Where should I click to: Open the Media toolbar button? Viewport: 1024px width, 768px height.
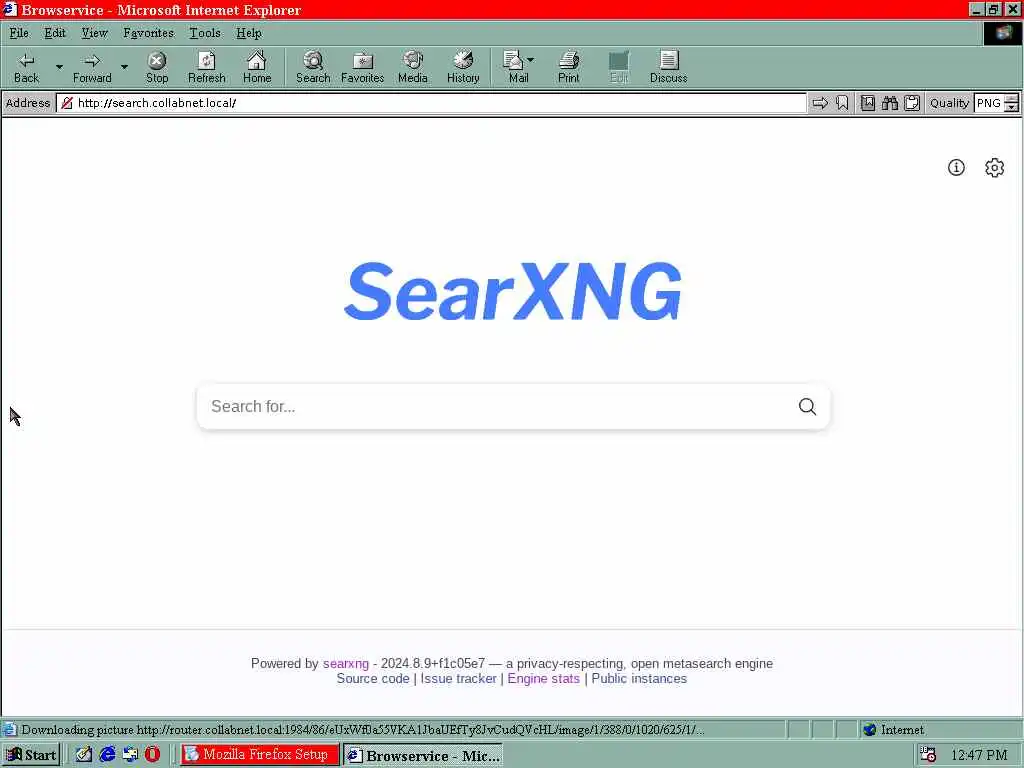[413, 67]
